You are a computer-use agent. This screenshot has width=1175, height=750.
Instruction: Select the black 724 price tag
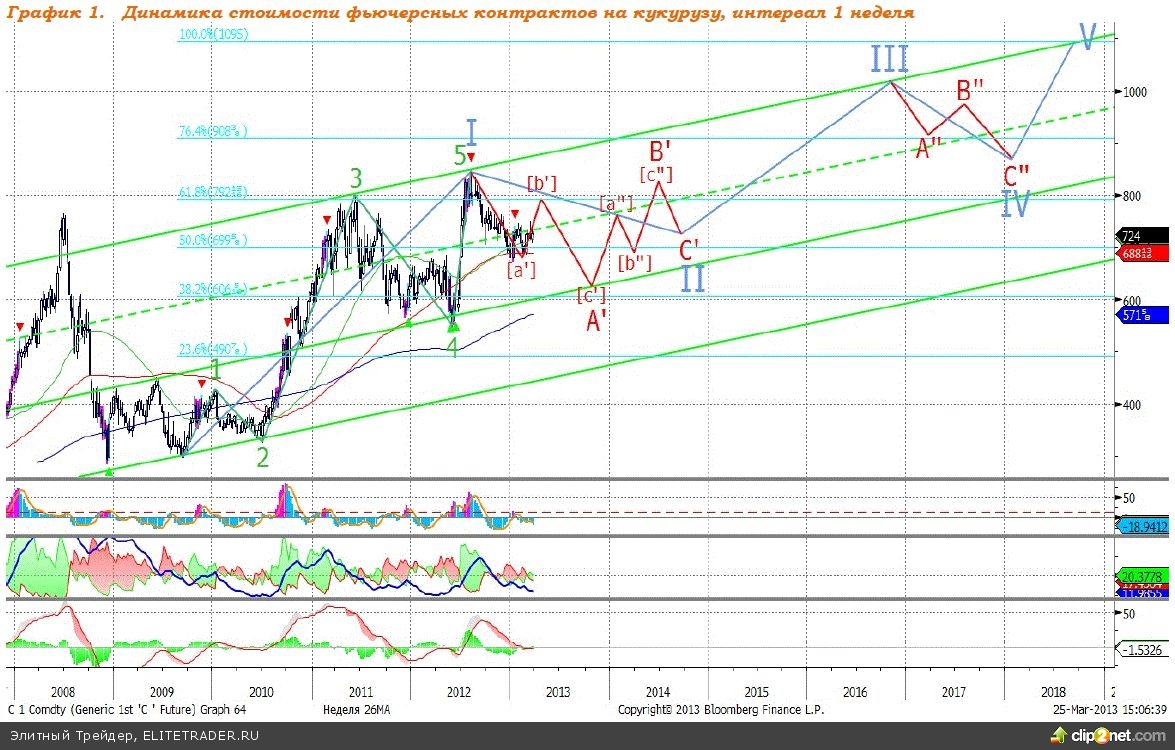pos(1133,237)
